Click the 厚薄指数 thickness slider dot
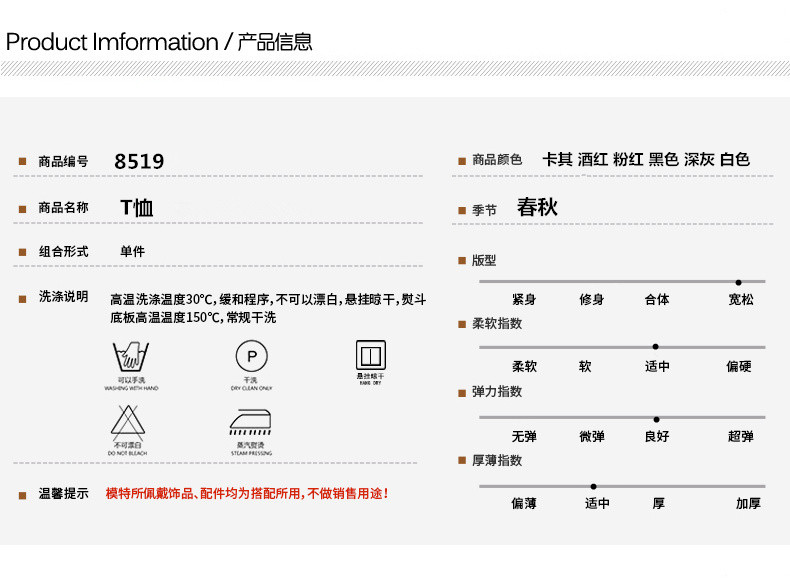 point(594,486)
